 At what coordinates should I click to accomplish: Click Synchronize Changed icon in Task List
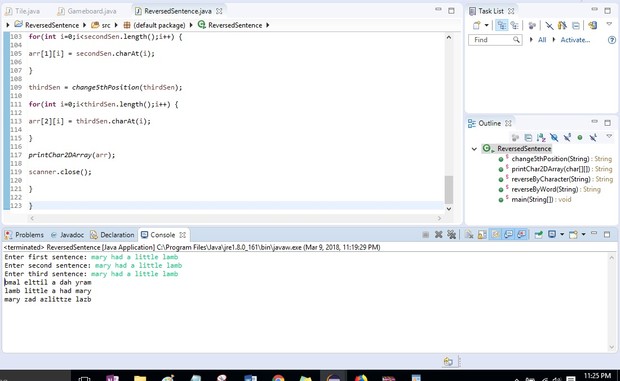tap(592, 26)
